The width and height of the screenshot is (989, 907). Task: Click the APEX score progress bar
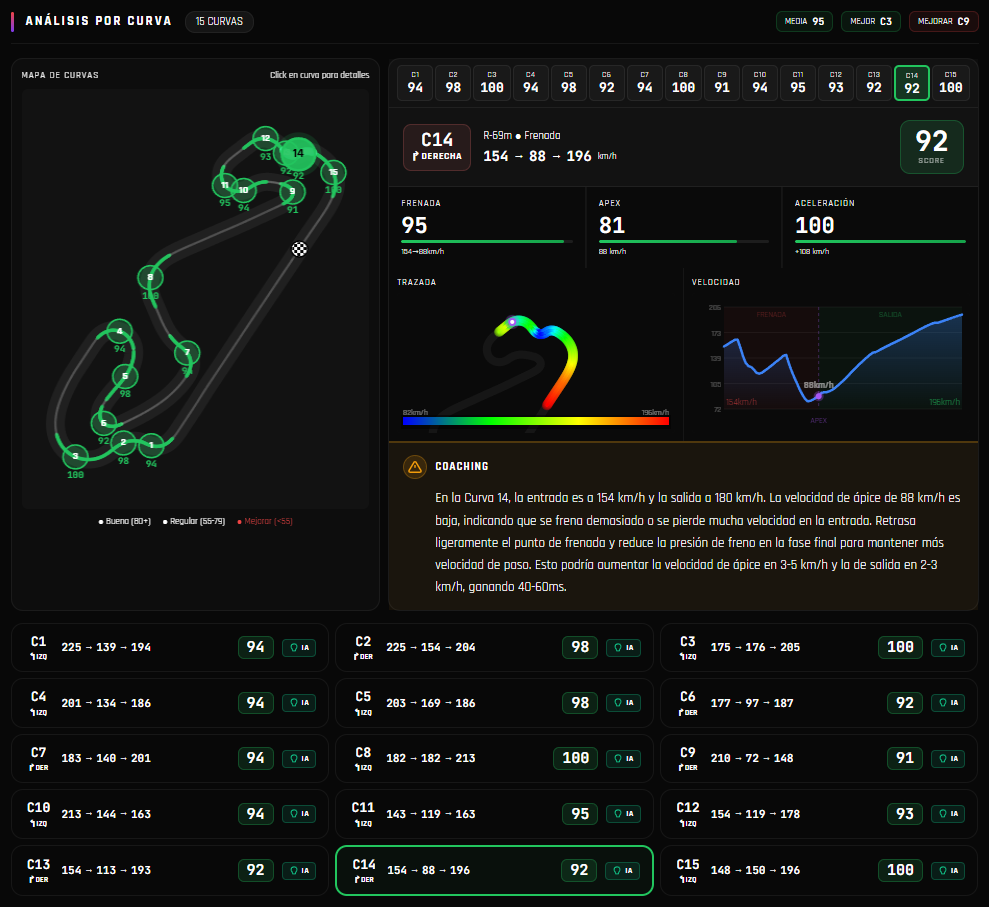click(x=684, y=242)
